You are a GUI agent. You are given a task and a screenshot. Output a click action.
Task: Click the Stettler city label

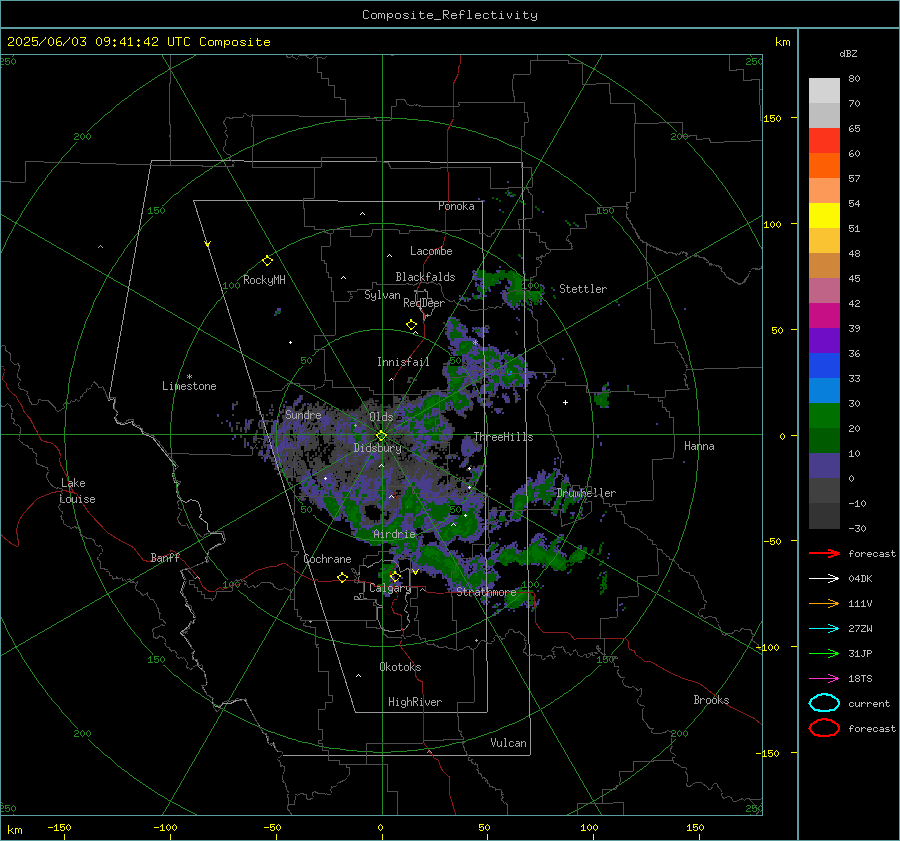point(583,289)
